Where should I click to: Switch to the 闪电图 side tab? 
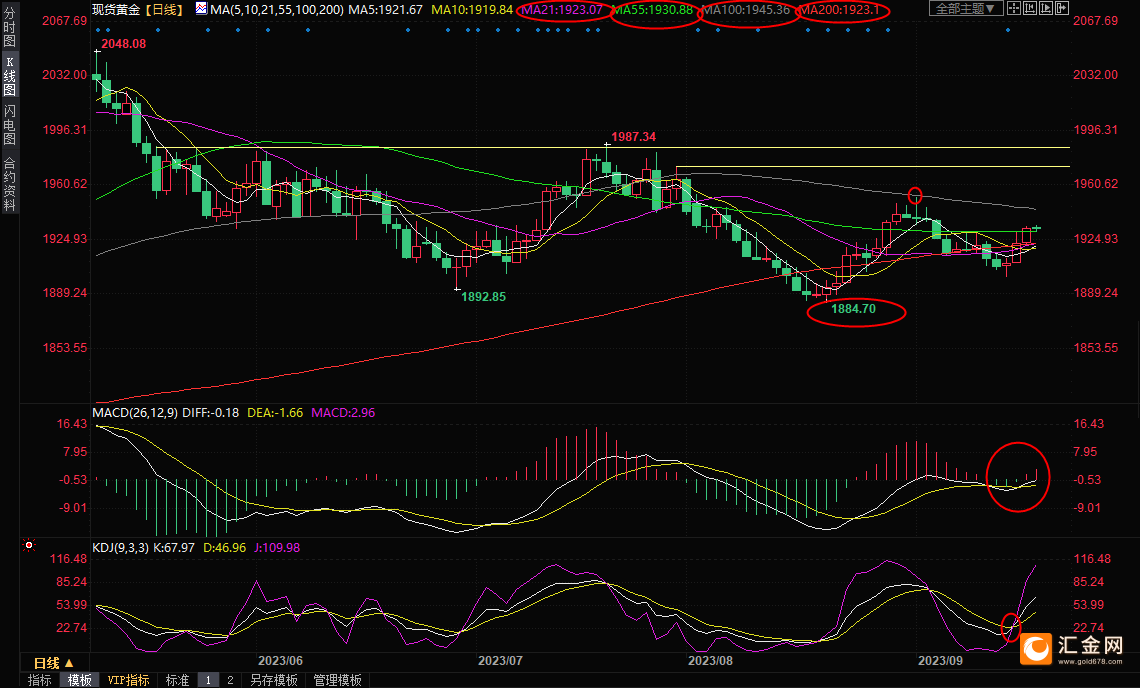coord(9,124)
